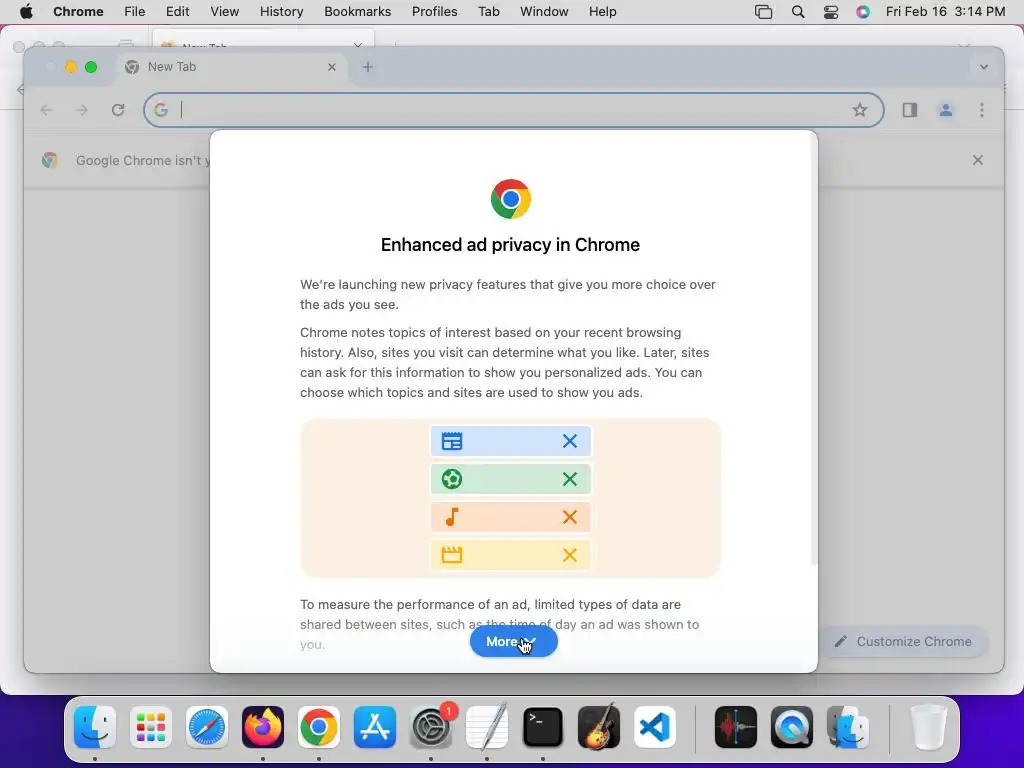This screenshot has width=1024, height=768.
Task: Click the Customize Chrome button
Action: (x=903, y=641)
